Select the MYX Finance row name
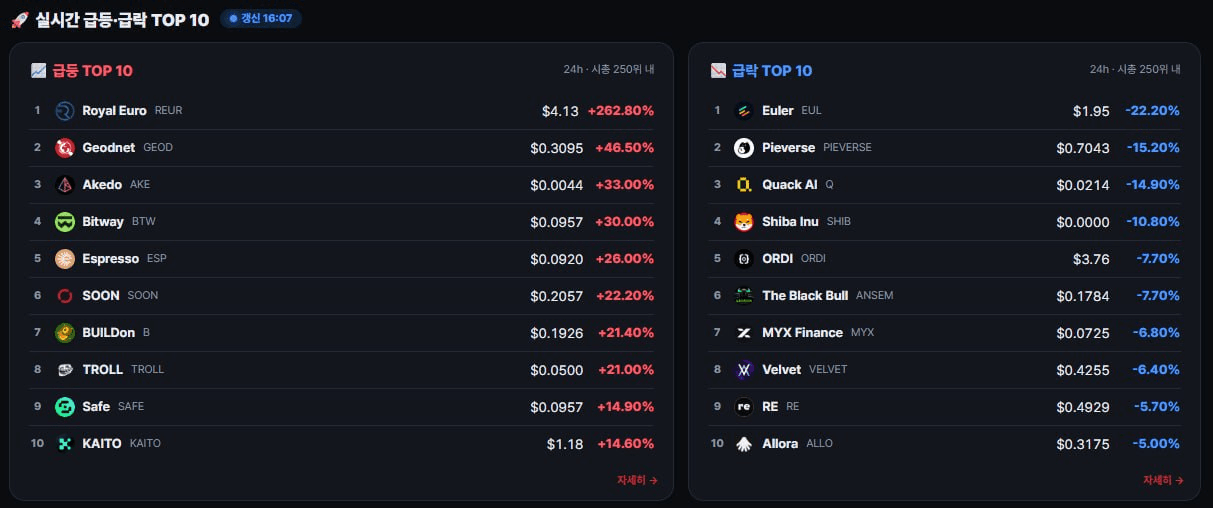Viewport: 1213px width, 508px height. pyautogui.click(x=818, y=333)
